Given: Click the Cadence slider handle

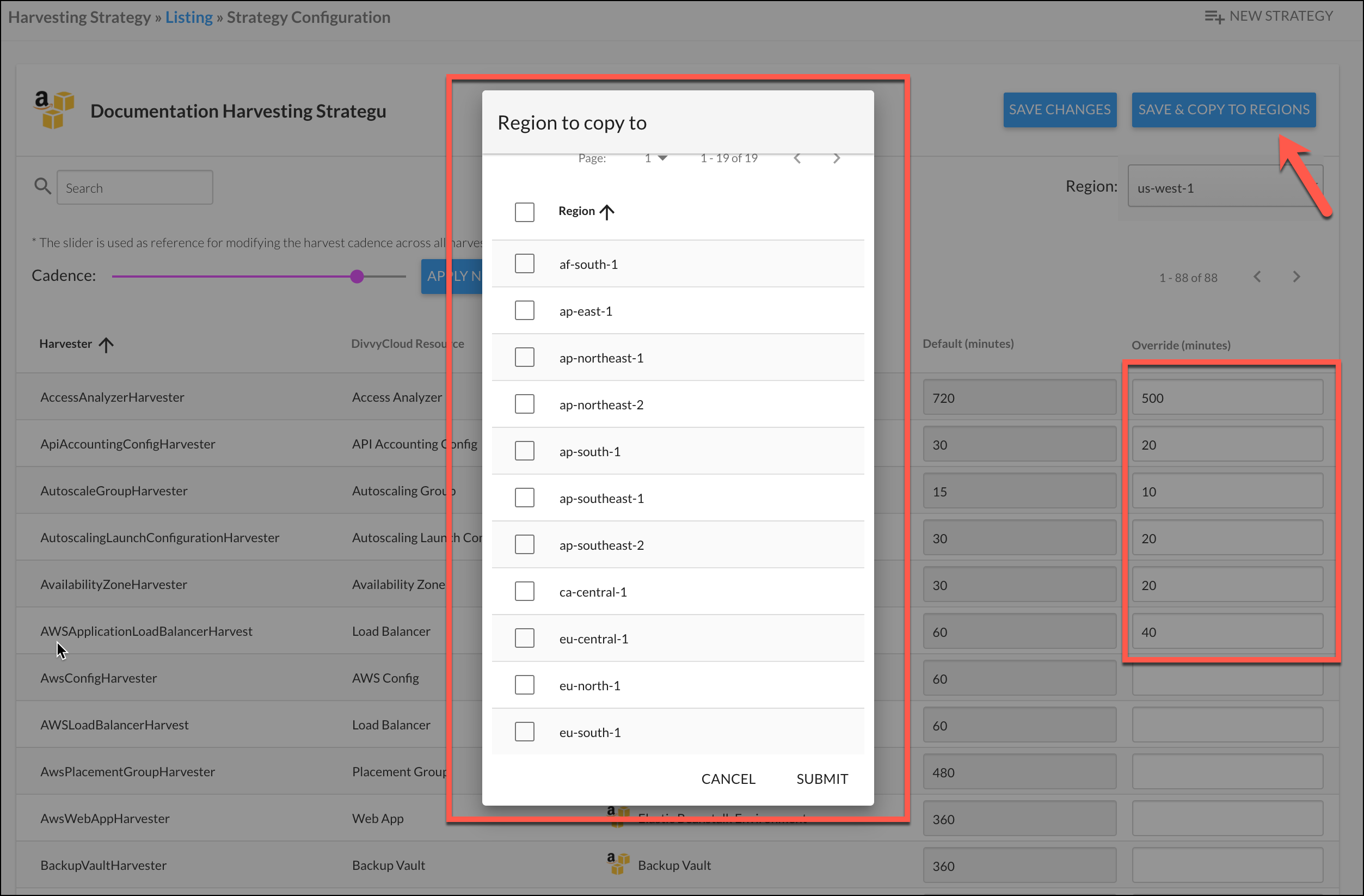Looking at the screenshot, I should pyautogui.click(x=357, y=277).
